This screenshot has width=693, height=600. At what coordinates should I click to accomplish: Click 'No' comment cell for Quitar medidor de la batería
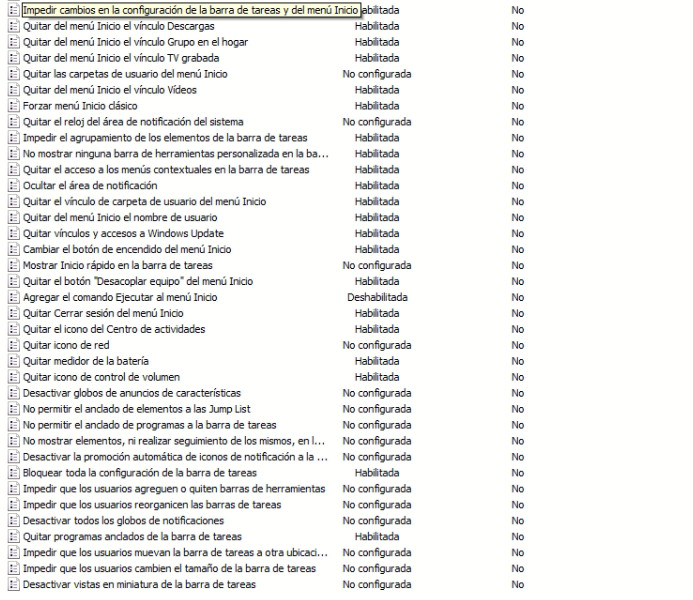point(518,361)
